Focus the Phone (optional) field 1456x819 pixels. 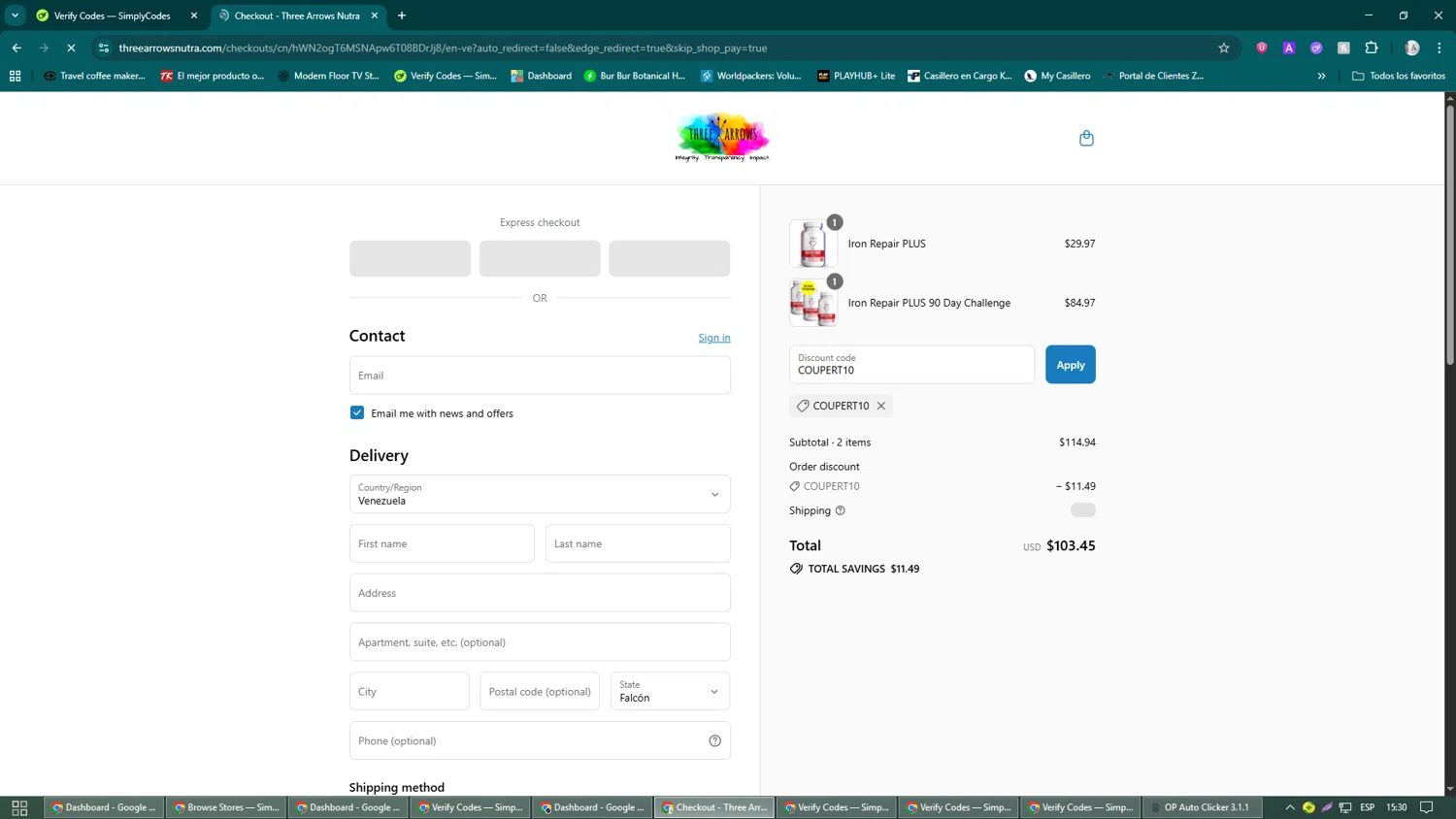[540, 740]
